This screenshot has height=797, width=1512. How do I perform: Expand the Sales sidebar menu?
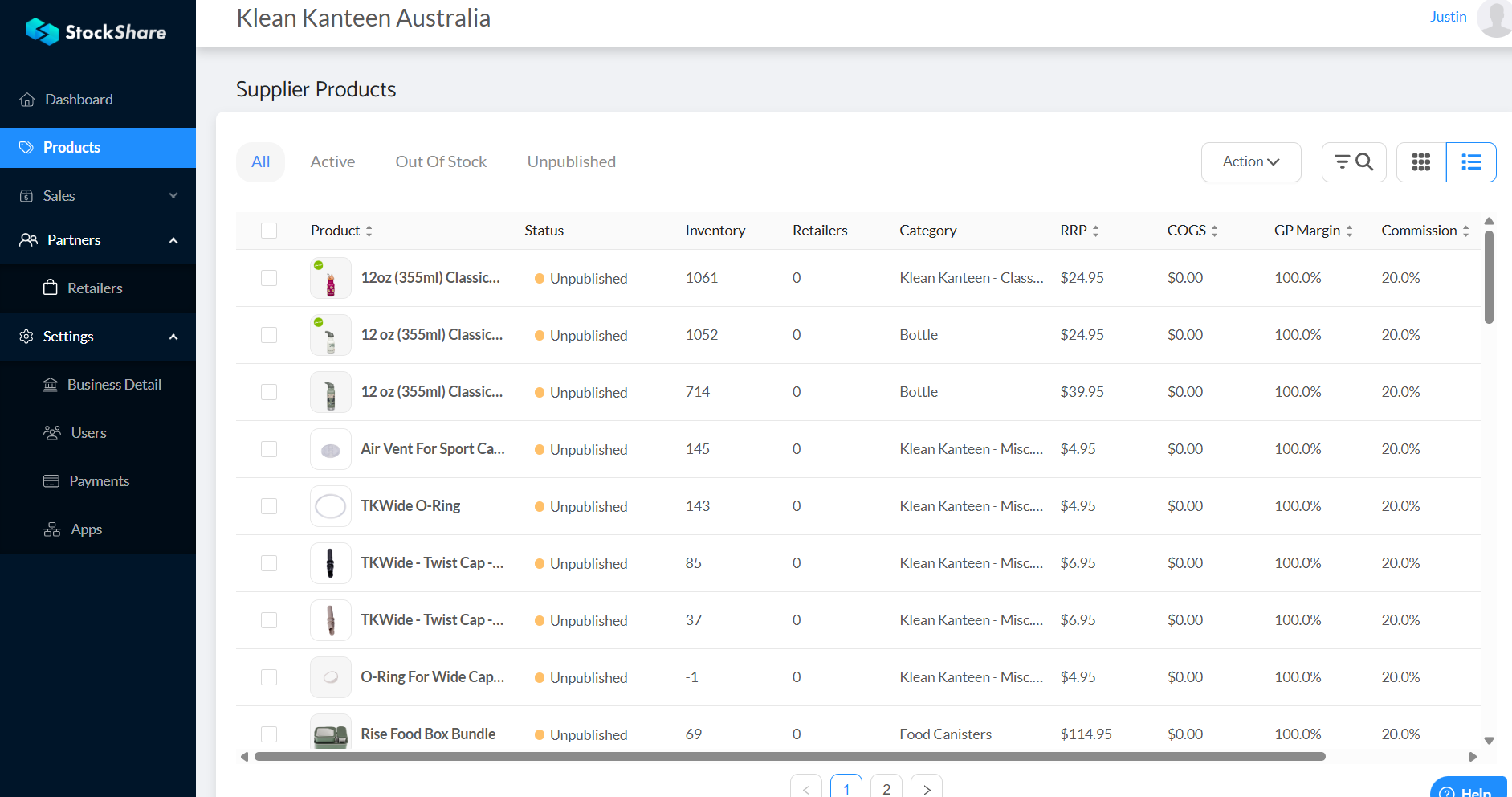click(98, 196)
